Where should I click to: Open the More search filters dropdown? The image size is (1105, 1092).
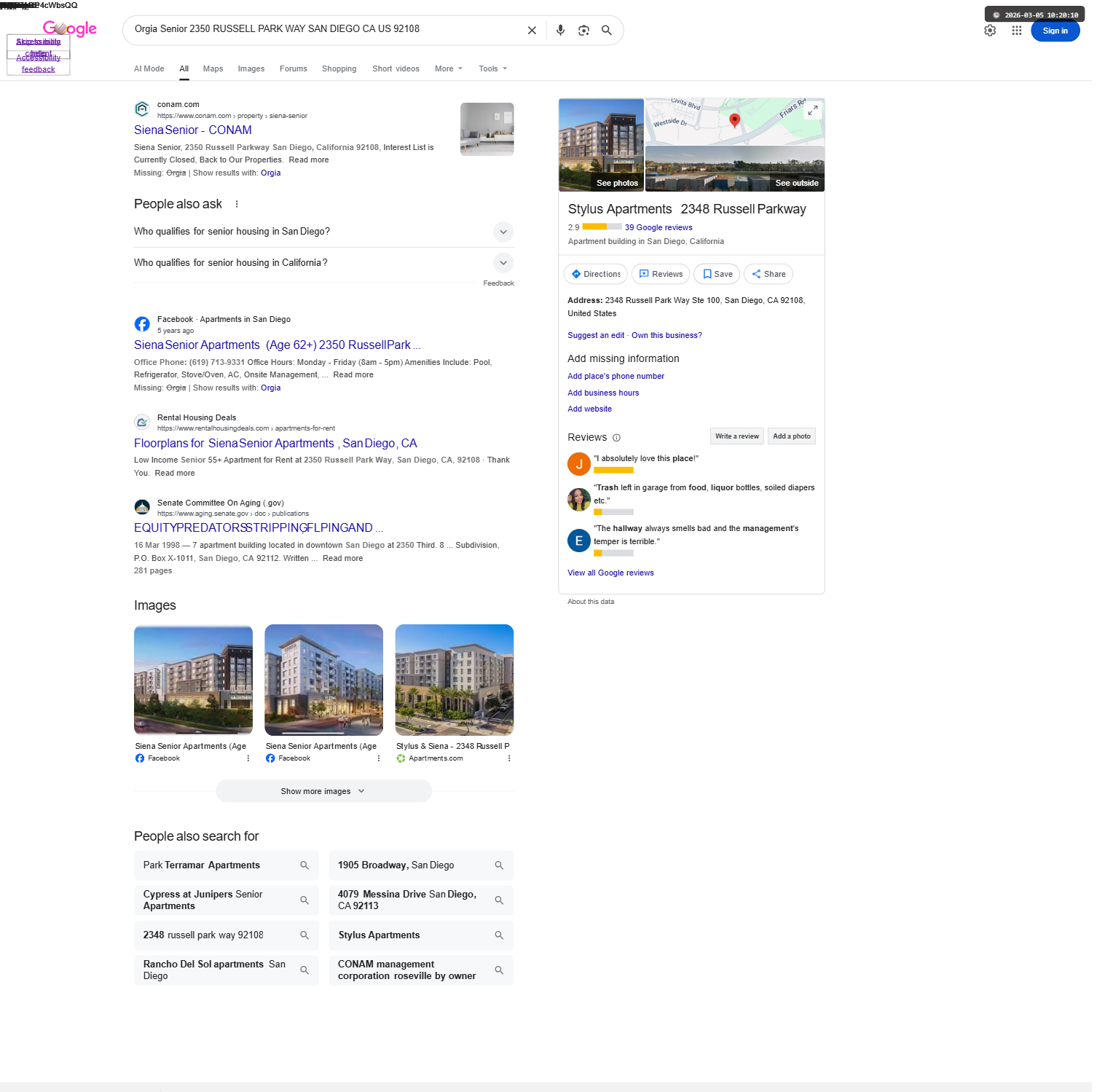click(x=449, y=69)
